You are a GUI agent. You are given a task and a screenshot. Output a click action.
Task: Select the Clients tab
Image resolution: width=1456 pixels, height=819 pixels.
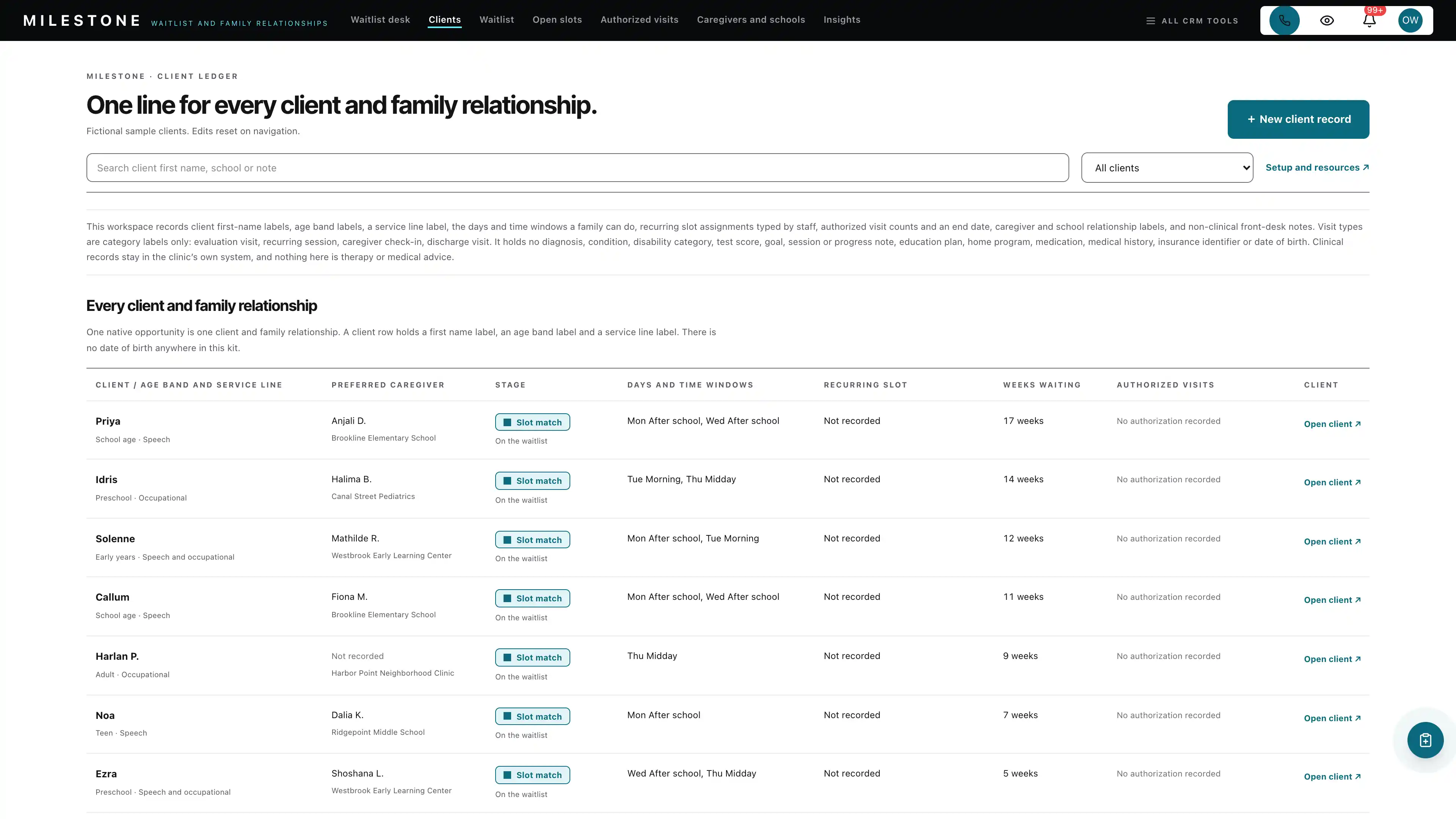click(444, 20)
